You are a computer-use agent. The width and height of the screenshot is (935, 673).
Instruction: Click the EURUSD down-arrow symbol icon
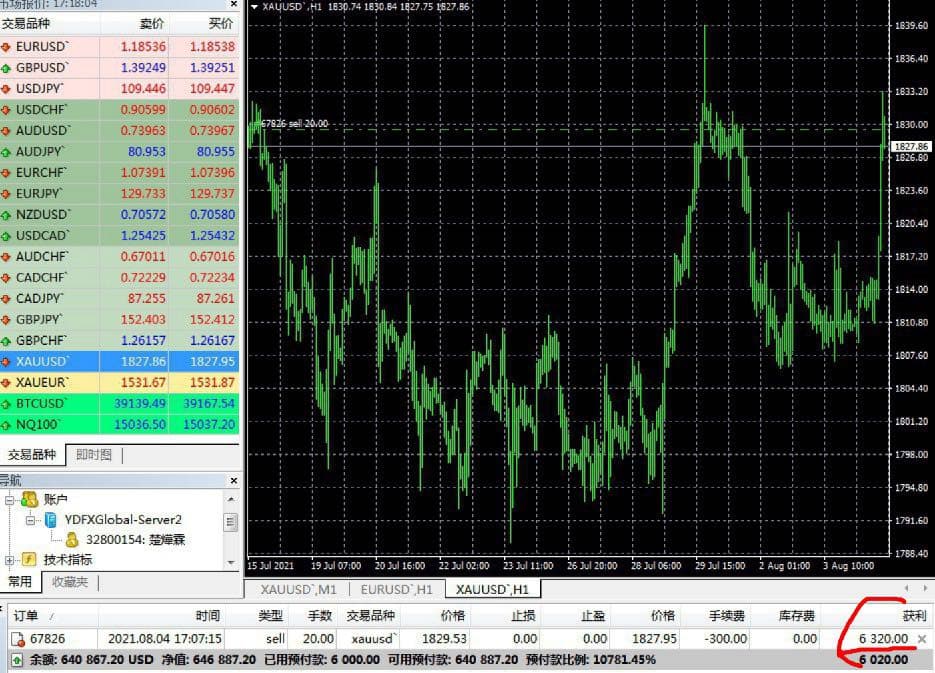[6, 47]
